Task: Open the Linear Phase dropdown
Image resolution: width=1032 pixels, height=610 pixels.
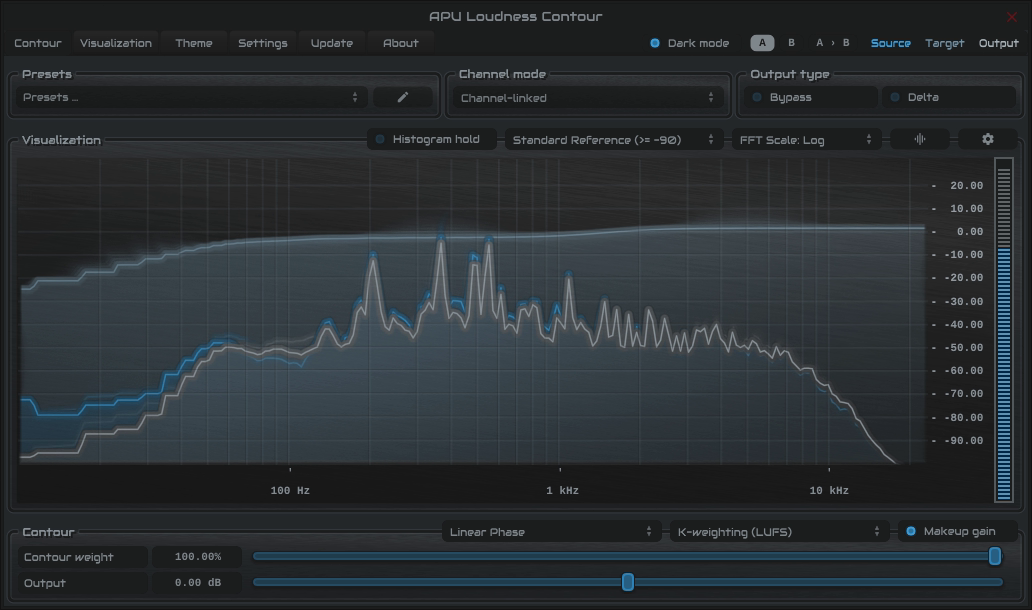Action: pos(551,532)
